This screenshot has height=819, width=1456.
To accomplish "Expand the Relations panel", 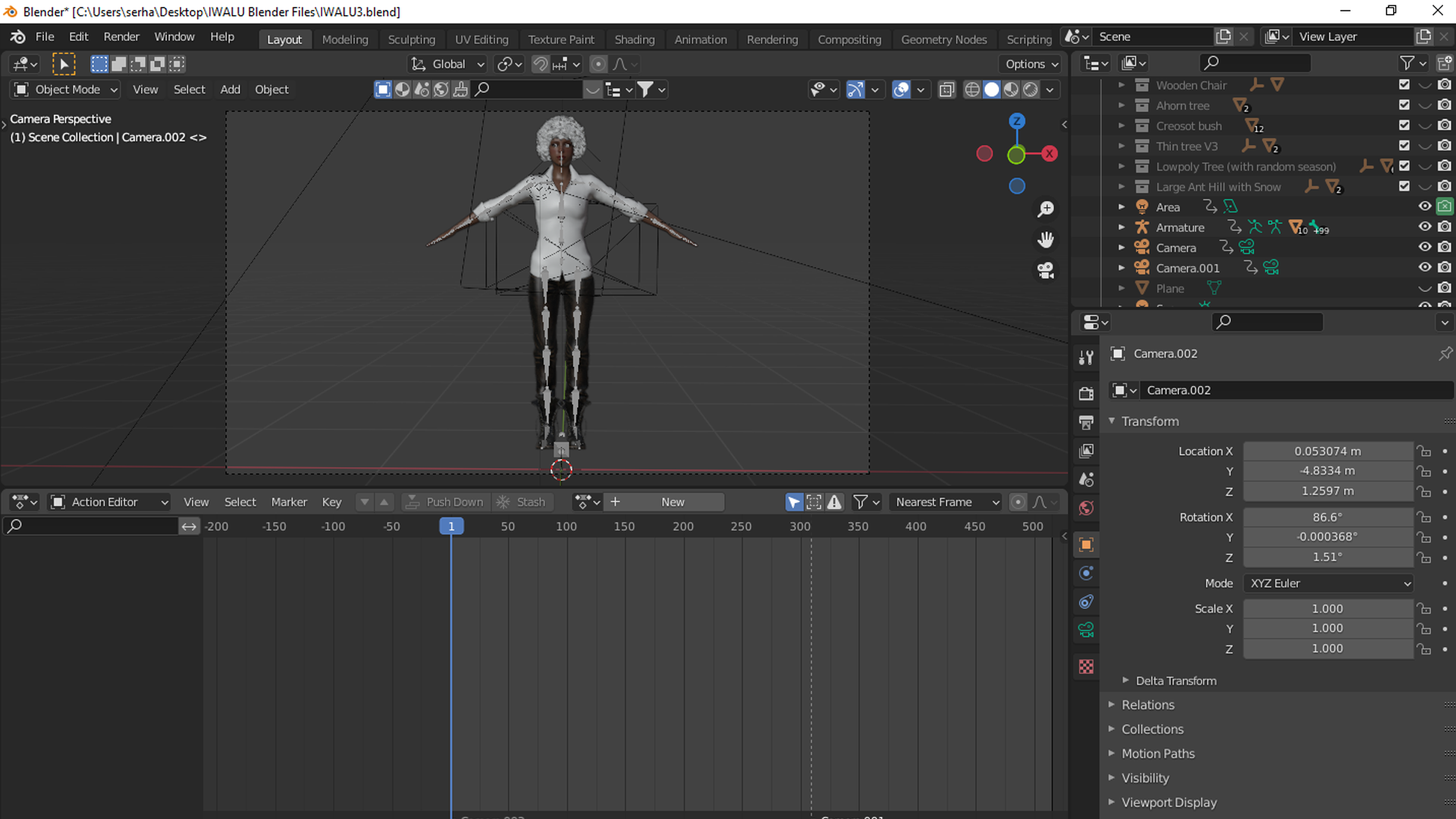I will pyautogui.click(x=1112, y=704).
